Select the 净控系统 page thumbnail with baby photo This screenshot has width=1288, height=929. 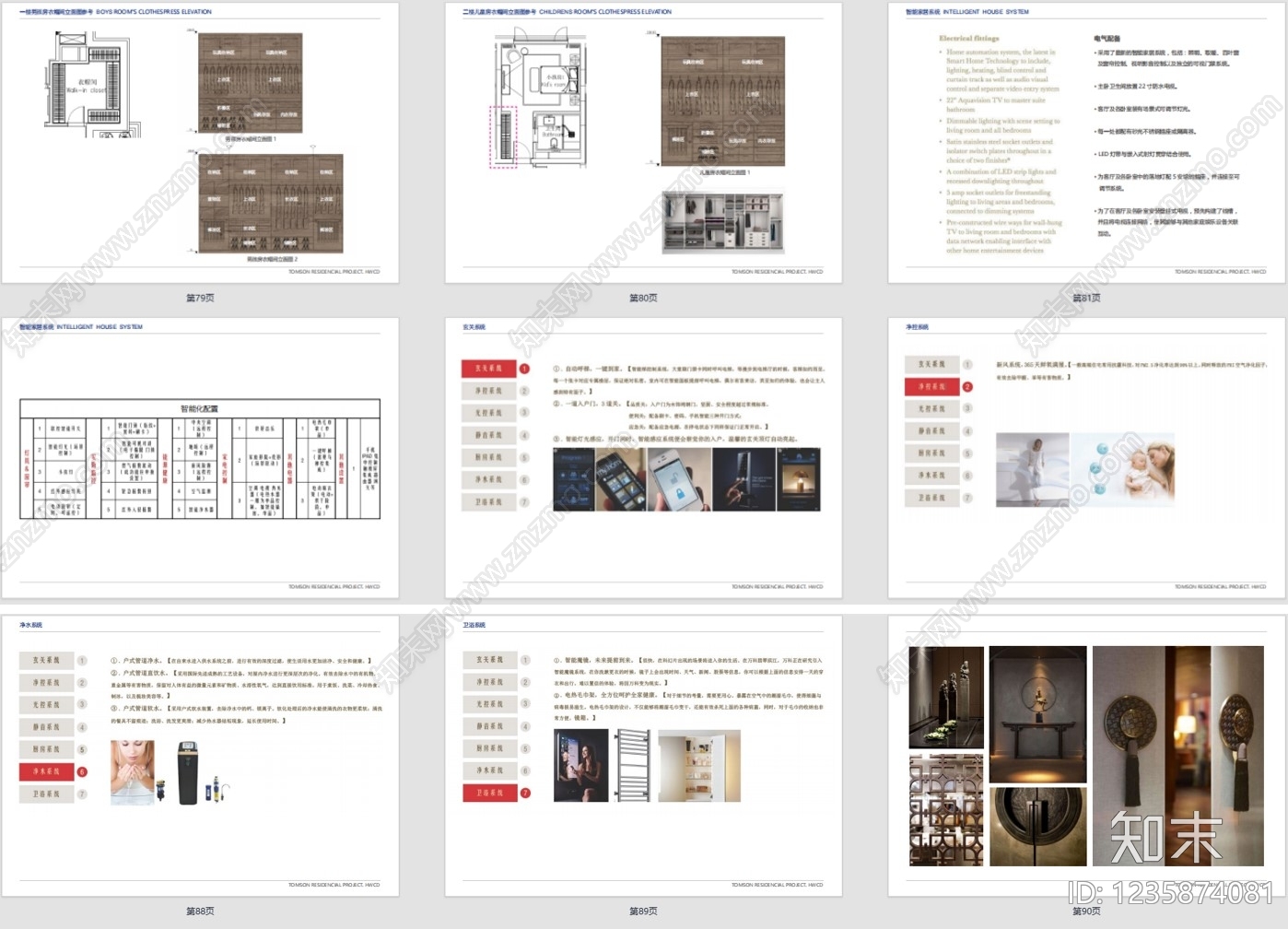pyautogui.click(x=1086, y=458)
